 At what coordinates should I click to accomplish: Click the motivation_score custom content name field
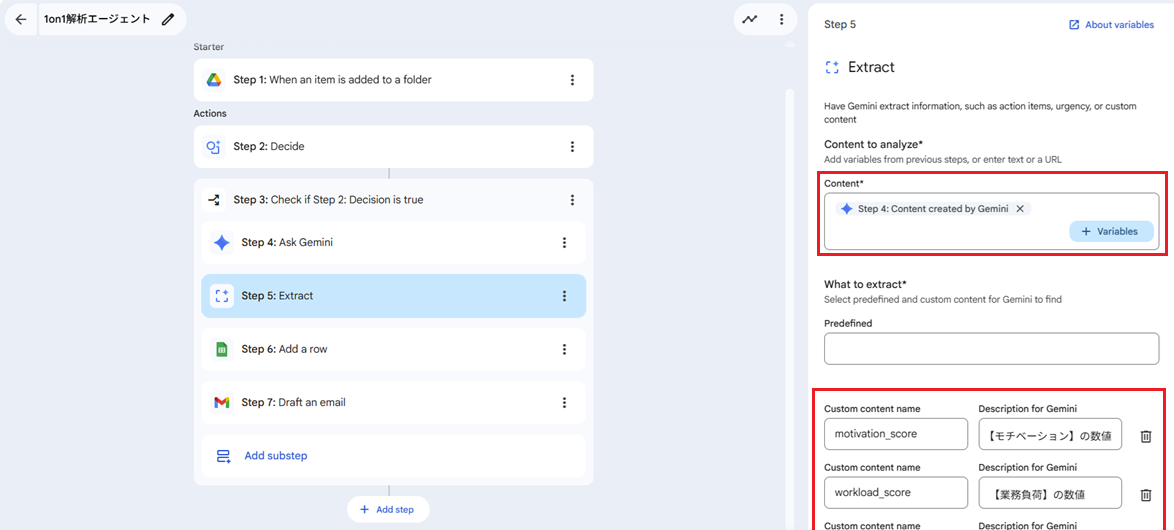coord(895,434)
